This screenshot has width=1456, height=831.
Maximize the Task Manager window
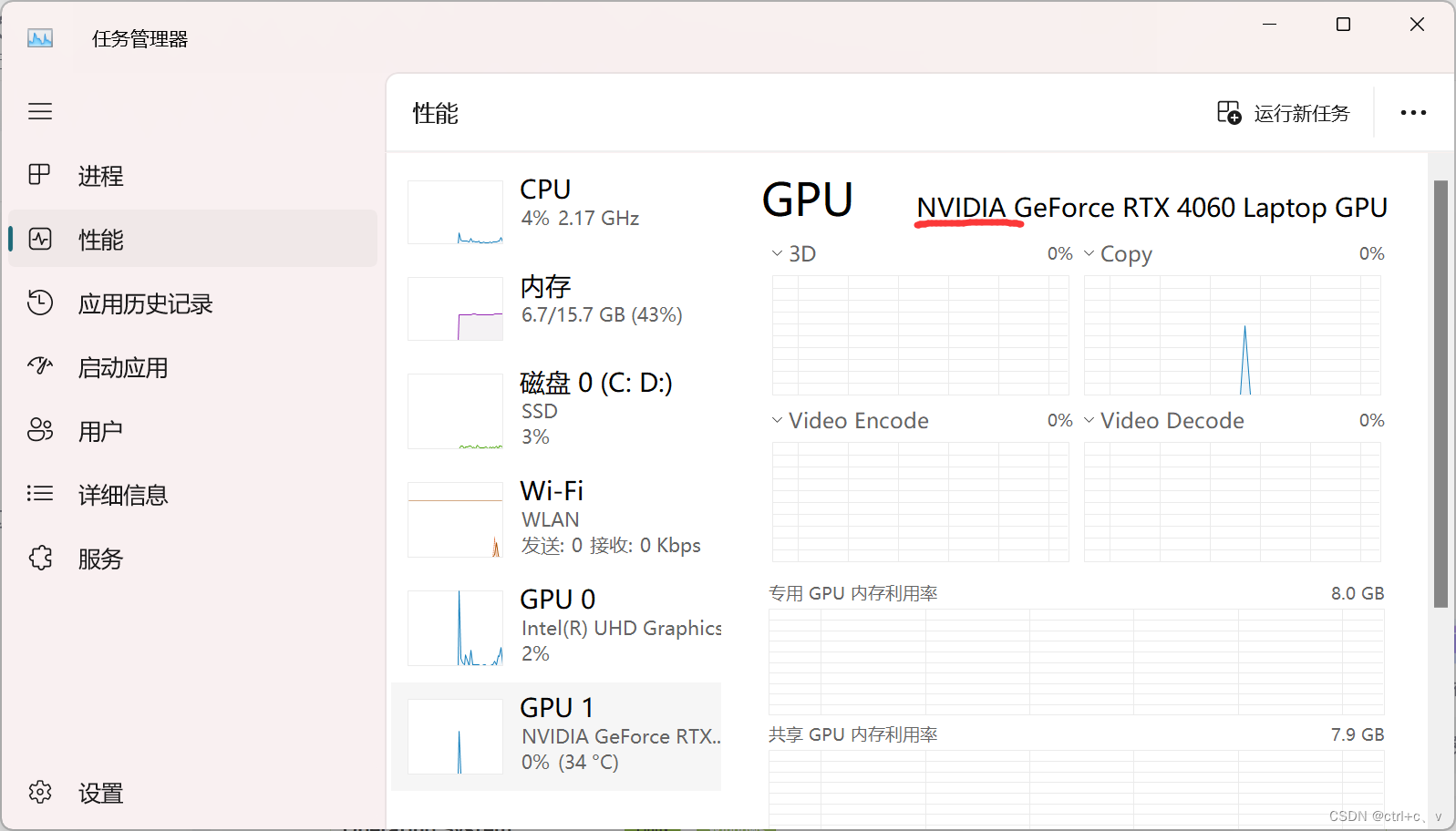pyautogui.click(x=1343, y=25)
